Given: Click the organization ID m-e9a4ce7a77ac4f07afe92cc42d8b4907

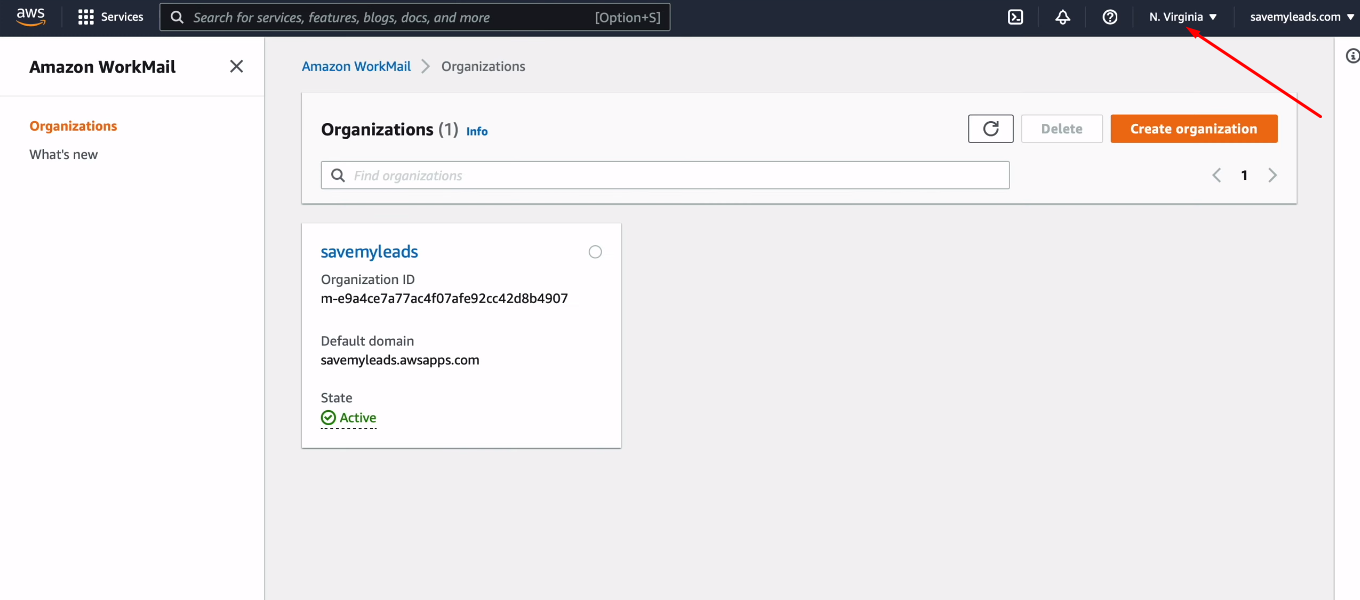Looking at the screenshot, I should pos(444,298).
